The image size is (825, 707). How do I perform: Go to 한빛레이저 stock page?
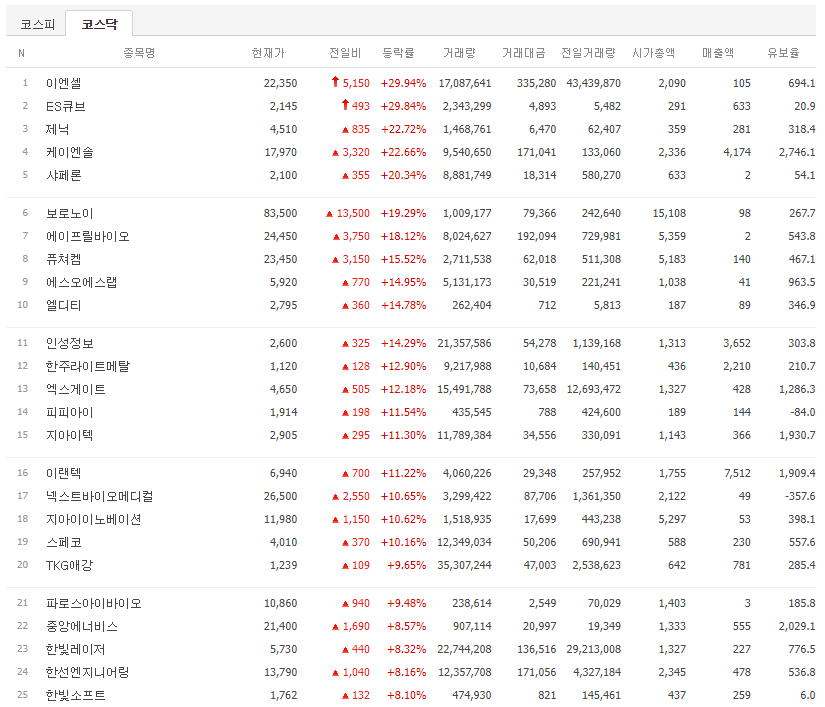point(76,649)
